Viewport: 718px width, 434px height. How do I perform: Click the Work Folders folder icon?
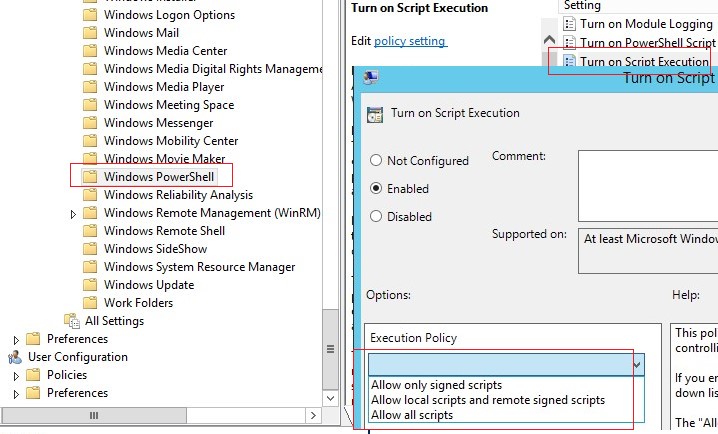click(90, 303)
